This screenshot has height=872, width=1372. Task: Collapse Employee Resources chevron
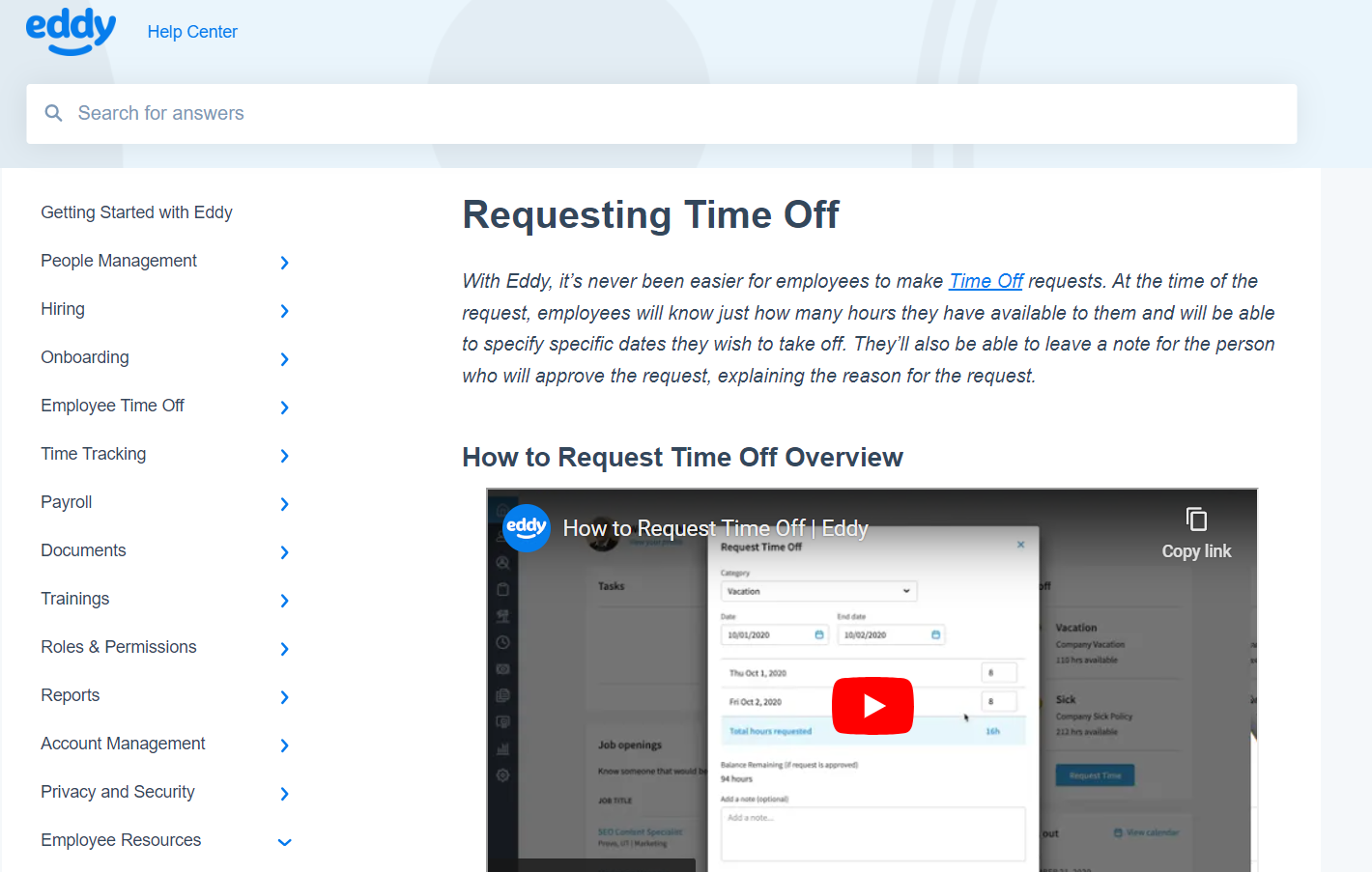(284, 842)
